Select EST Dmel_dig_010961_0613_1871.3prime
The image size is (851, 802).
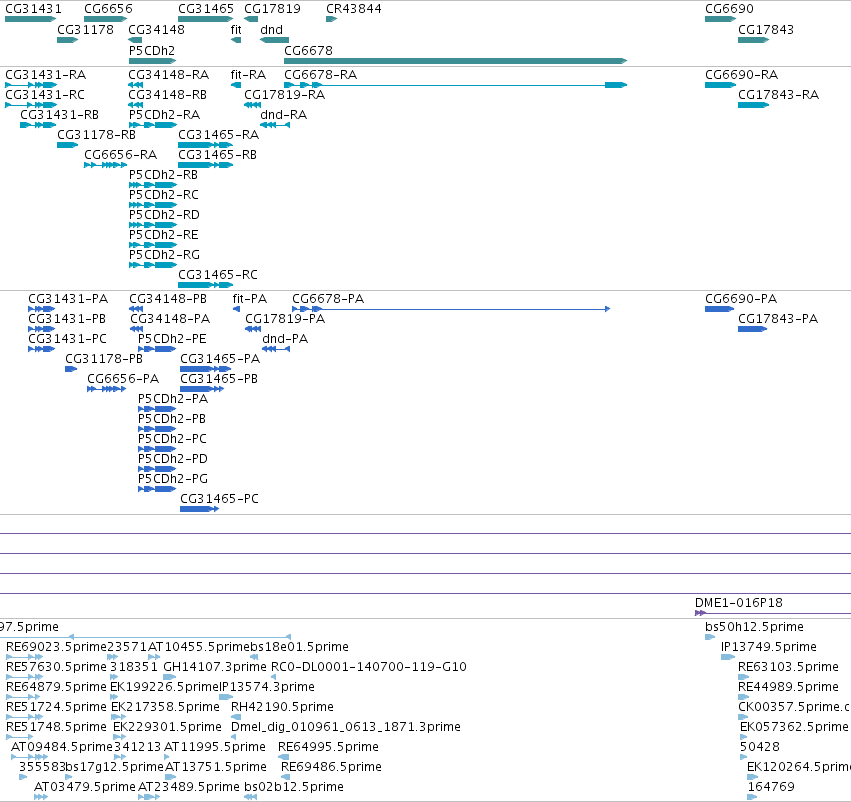346,727
